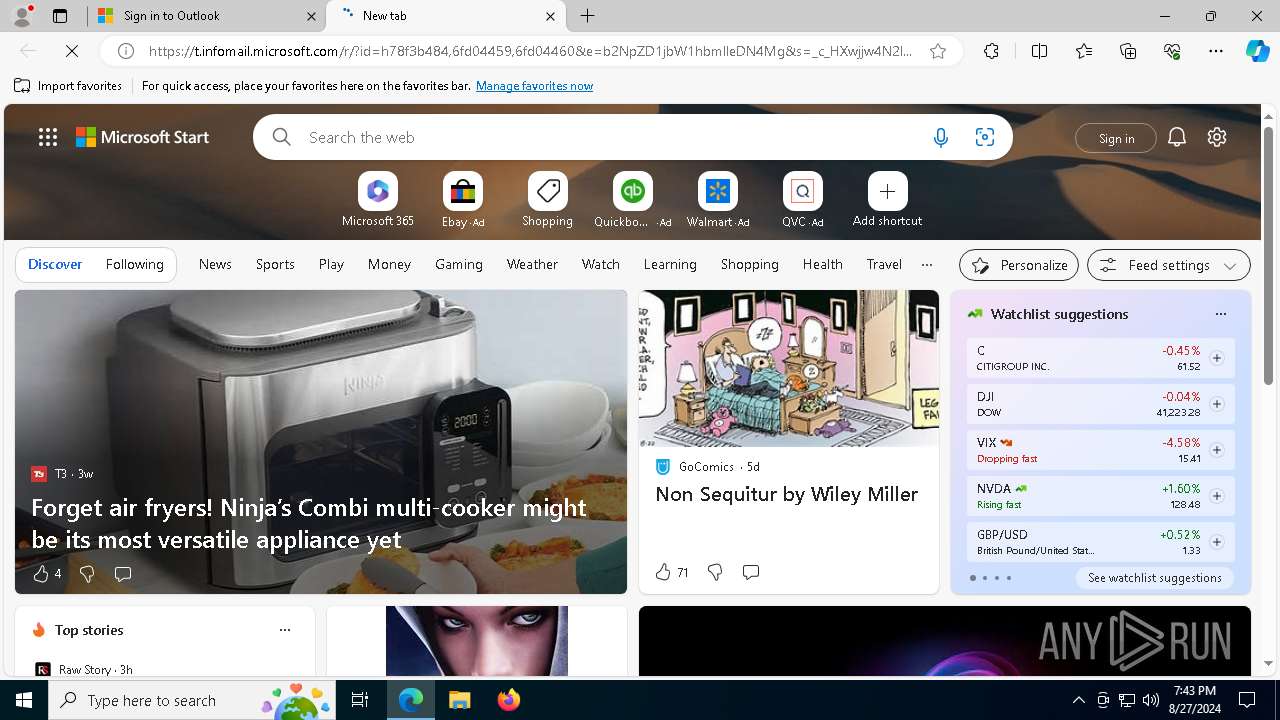The height and width of the screenshot is (720, 1280).
Task: Toggle the Edge split screen icon
Action: point(1039,51)
